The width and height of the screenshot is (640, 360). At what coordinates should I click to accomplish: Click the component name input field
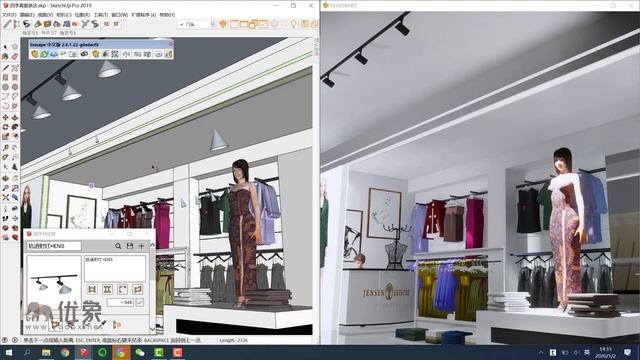pyautogui.click(x=54, y=246)
